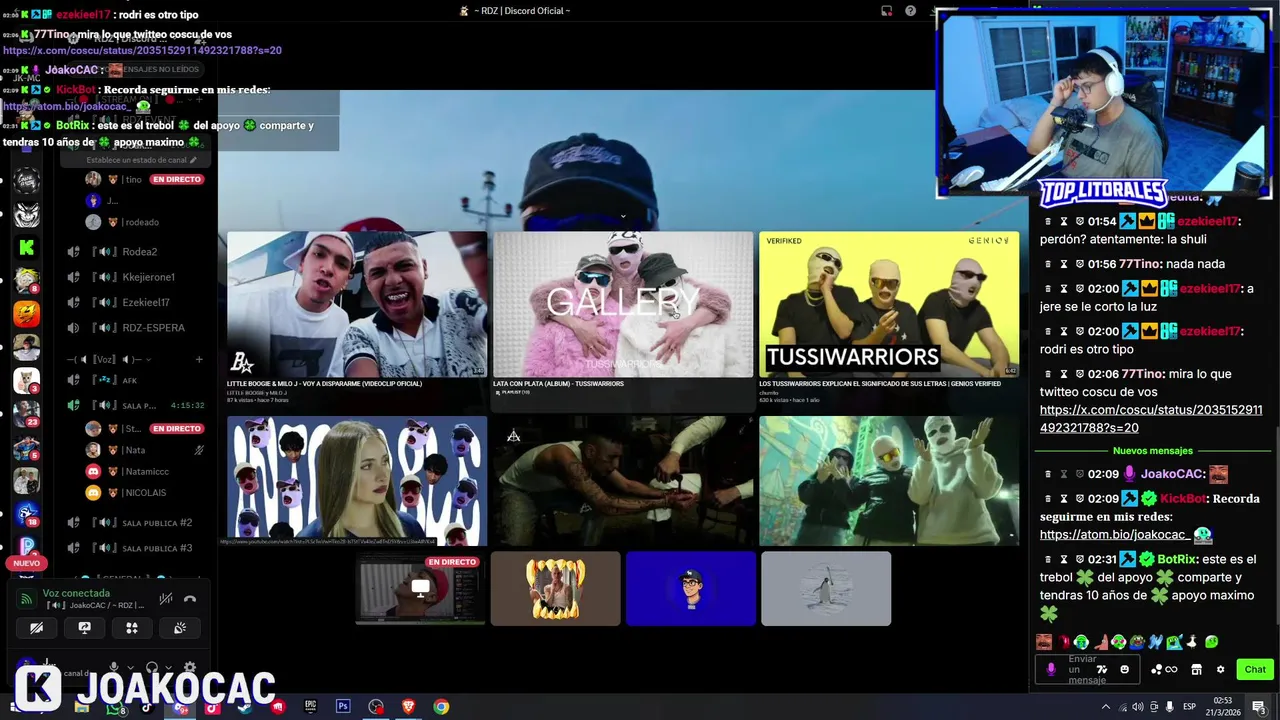Open the 7TV emote menu
1280x720 pixels.
tap(1102, 669)
